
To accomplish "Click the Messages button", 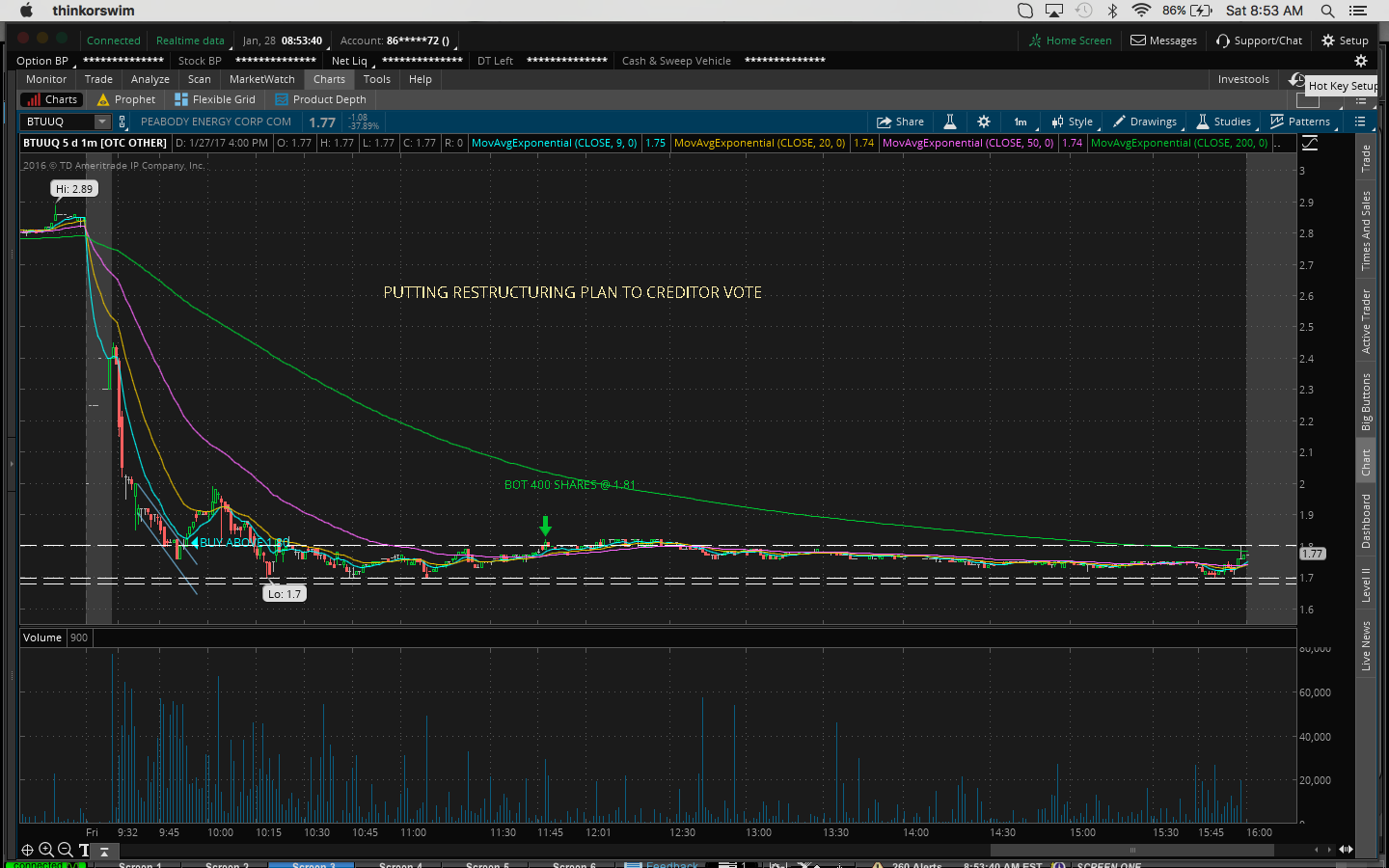I will click(x=1163, y=41).
